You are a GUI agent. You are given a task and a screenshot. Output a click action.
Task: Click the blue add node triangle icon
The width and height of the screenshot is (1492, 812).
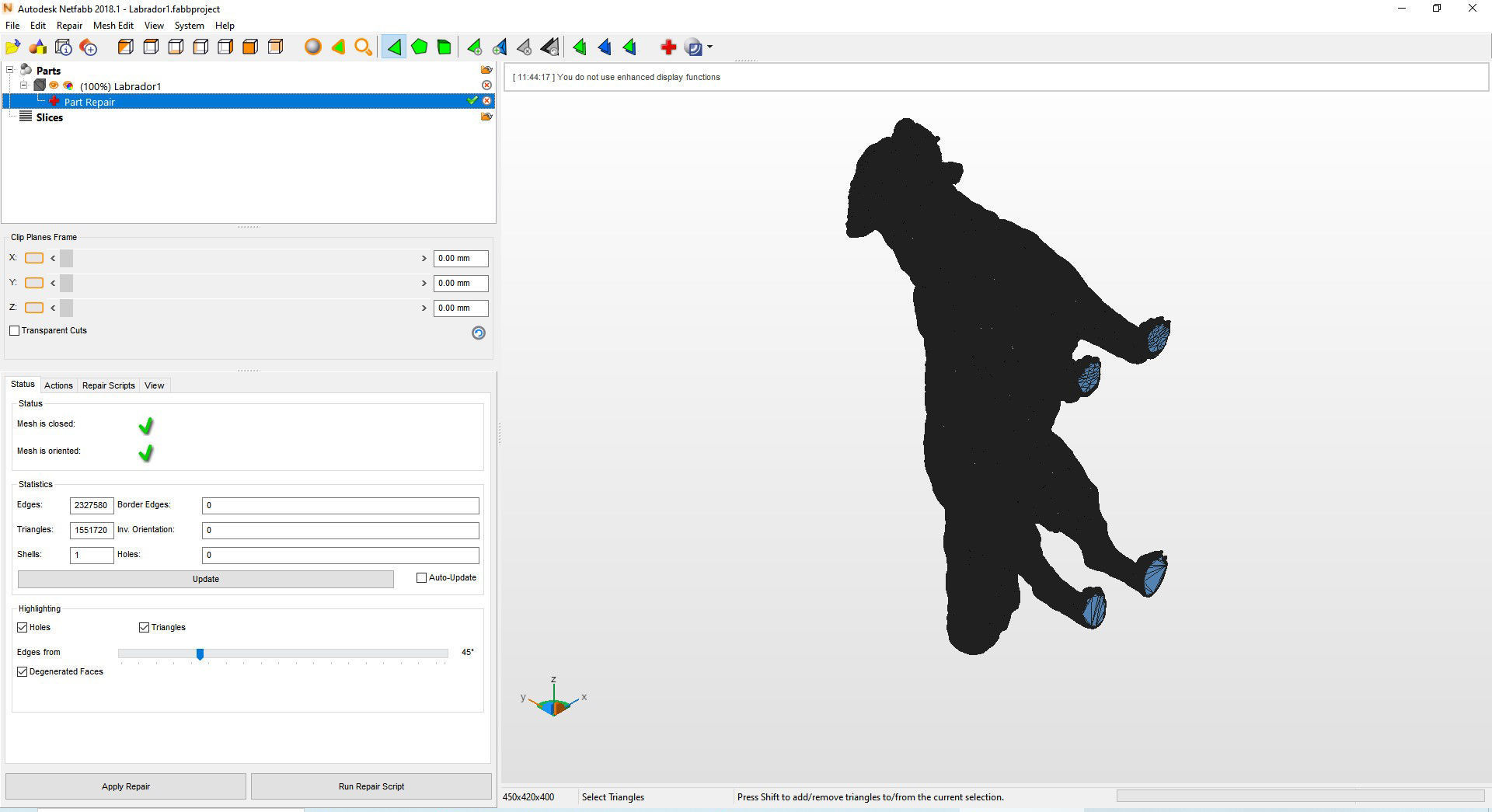point(500,47)
